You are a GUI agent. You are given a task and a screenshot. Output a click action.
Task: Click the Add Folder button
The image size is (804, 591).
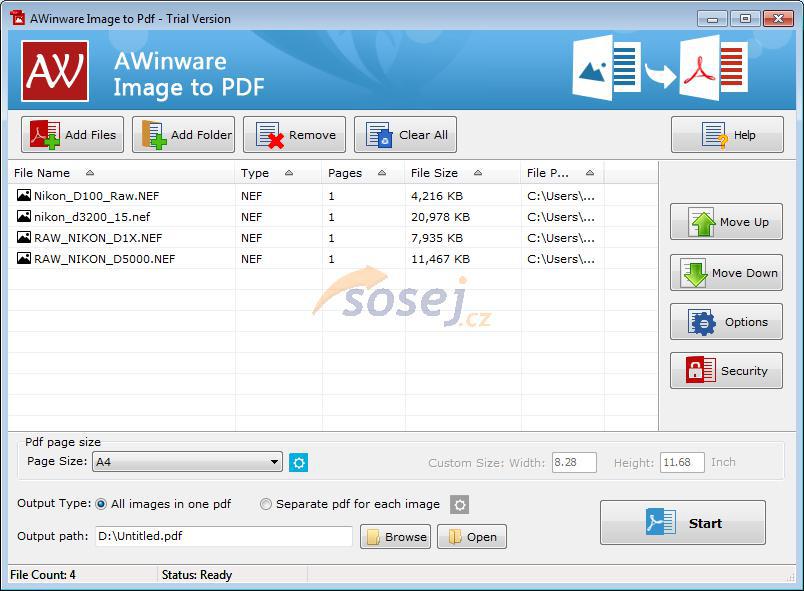[184, 135]
